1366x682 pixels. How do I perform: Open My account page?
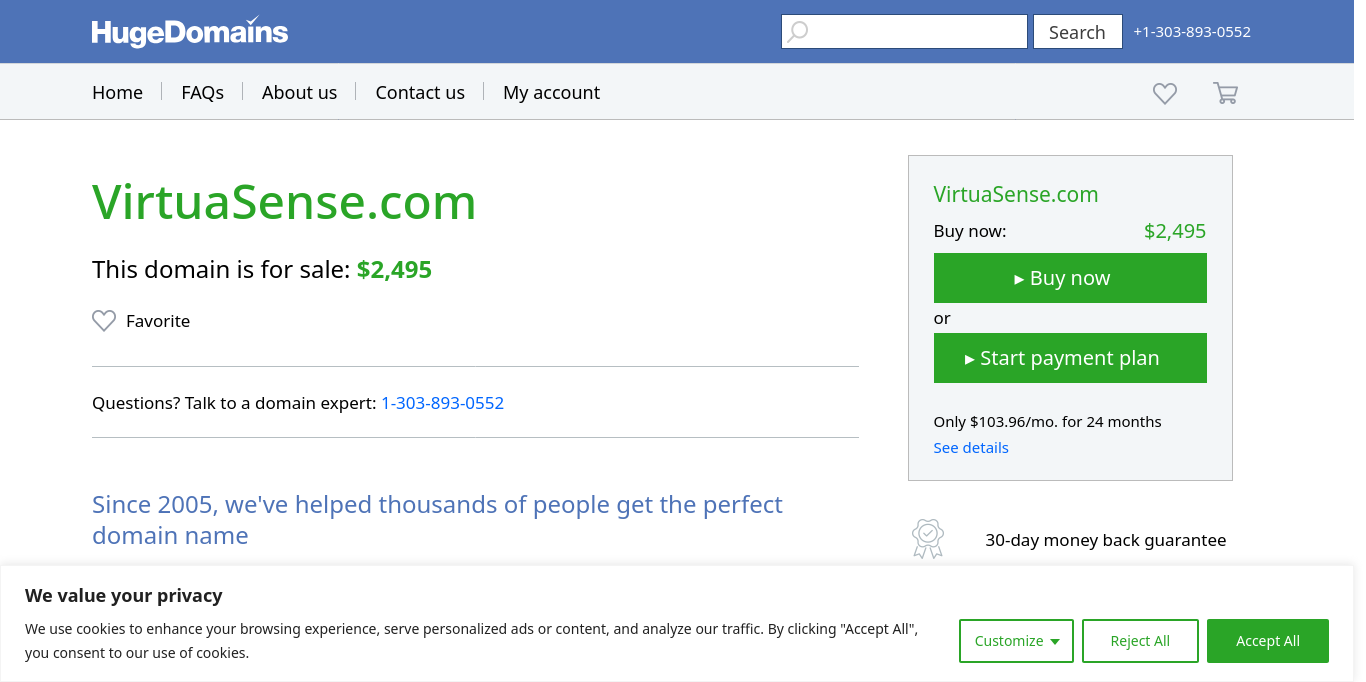pyautogui.click(x=551, y=92)
